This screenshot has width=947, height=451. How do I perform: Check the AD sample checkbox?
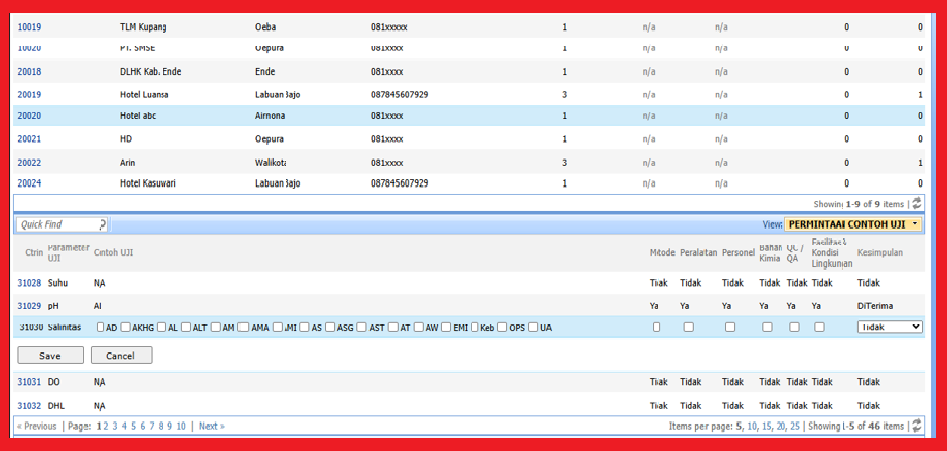(101, 327)
